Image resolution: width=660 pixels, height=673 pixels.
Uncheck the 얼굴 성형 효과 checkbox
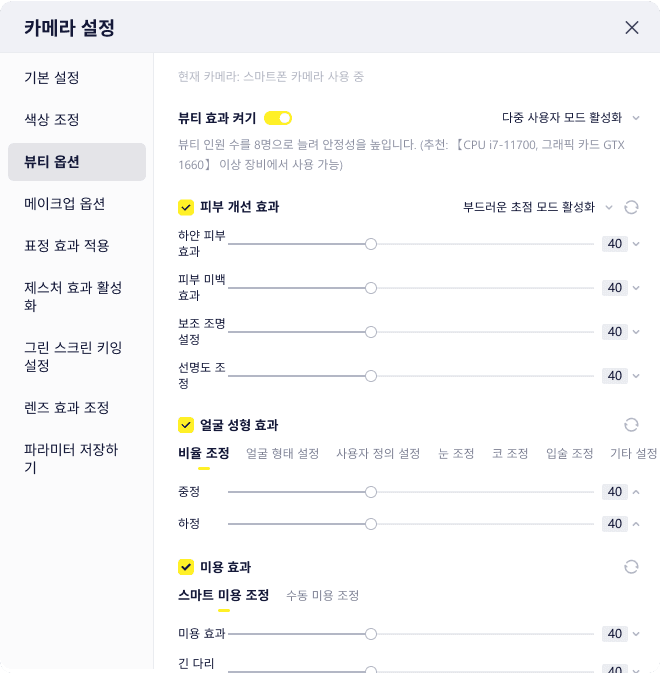(x=185, y=425)
